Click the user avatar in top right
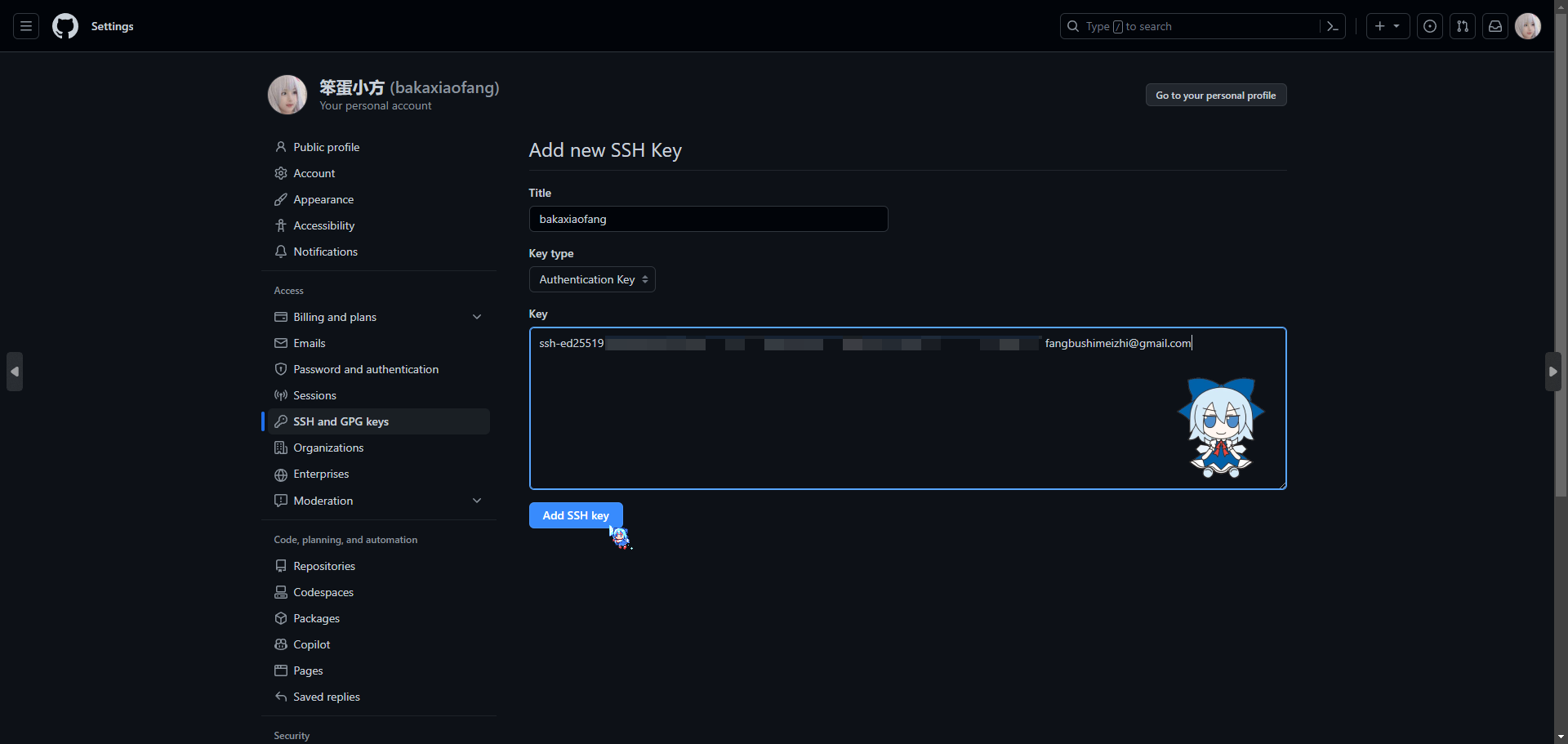The height and width of the screenshot is (744, 1568). [1528, 26]
